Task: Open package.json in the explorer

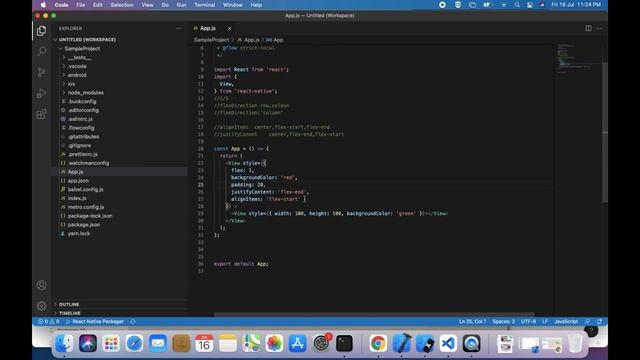Action: point(84,224)
